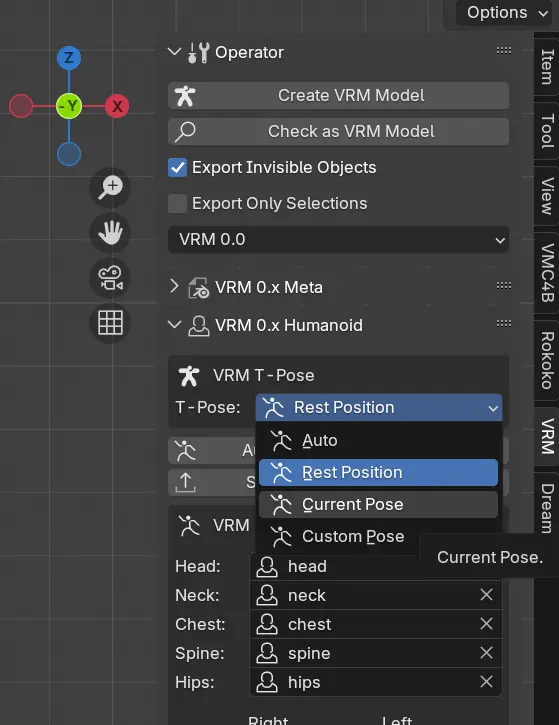Screen dimensions: 559x725
Task: Collapse the VRM 0.x Humanoid panel
Action: point(174,325)
